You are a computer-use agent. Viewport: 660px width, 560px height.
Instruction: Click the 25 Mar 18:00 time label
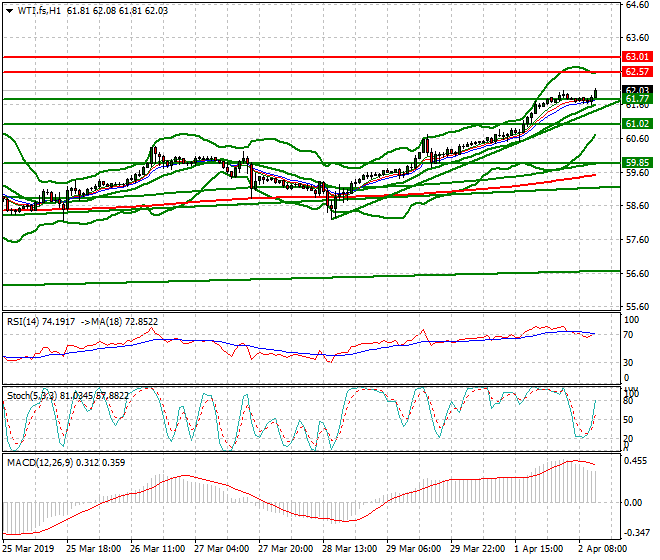tap(93, 549)
